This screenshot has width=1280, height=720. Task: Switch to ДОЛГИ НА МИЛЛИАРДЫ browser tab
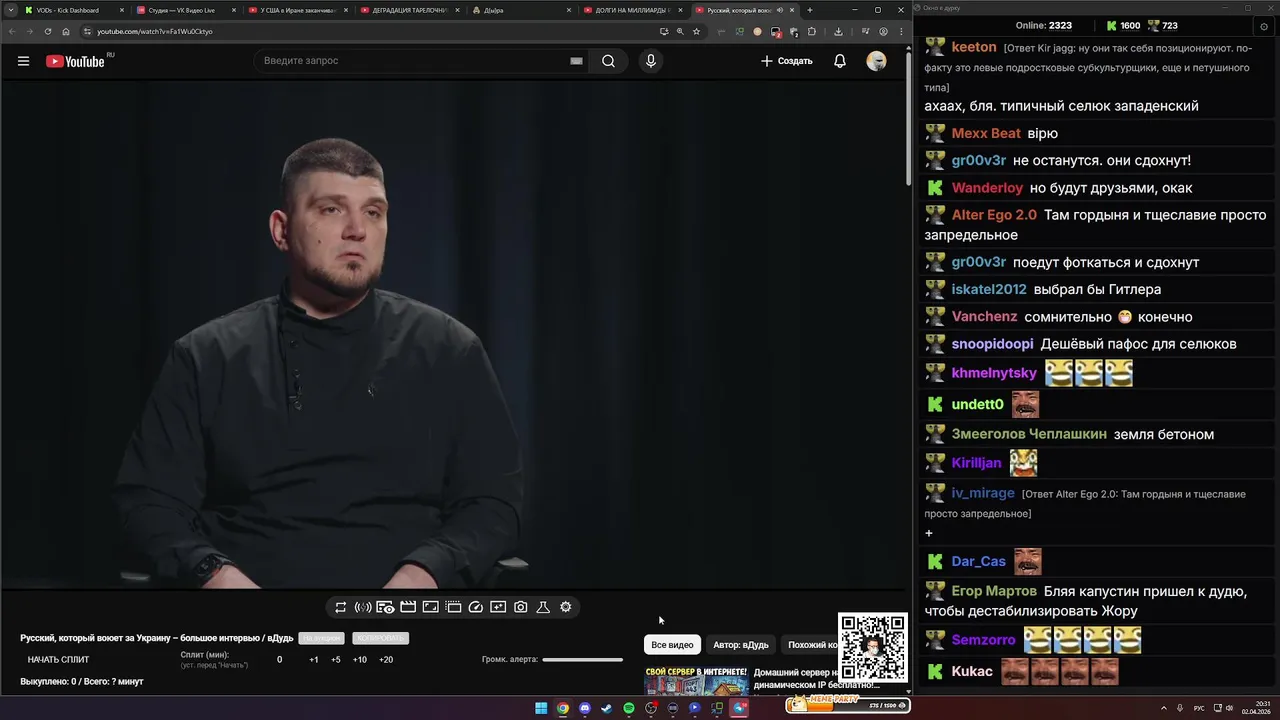pos(635,10)
